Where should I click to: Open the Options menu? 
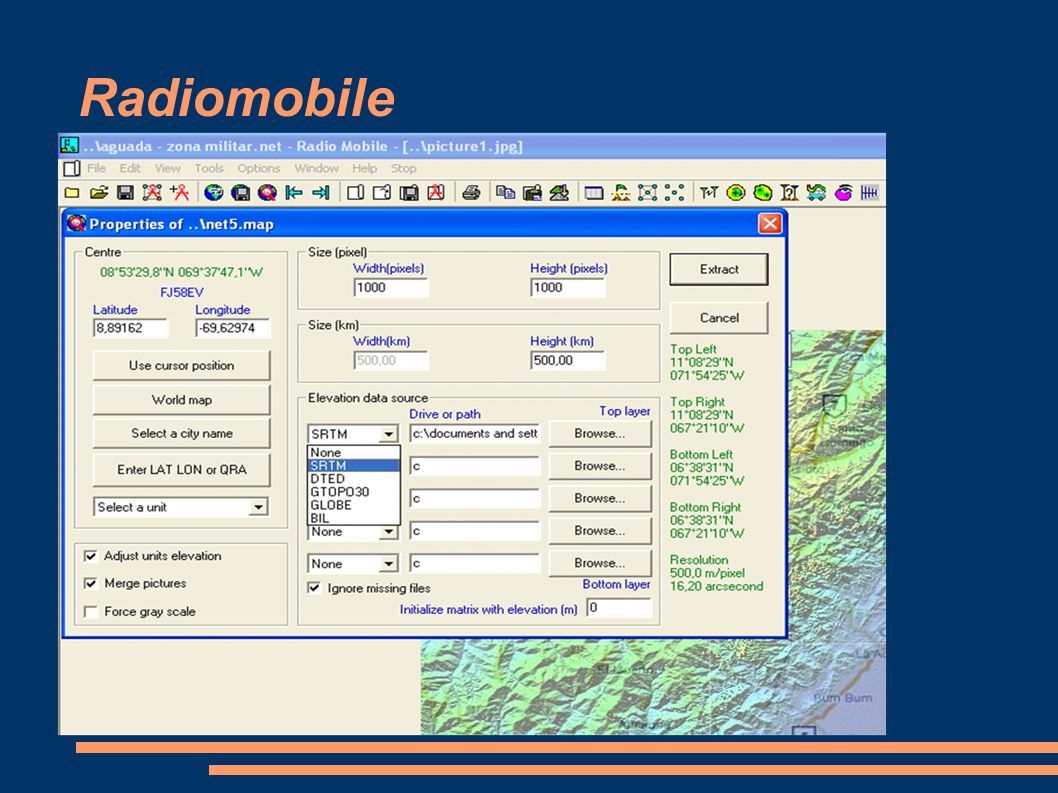coord(258,168)
